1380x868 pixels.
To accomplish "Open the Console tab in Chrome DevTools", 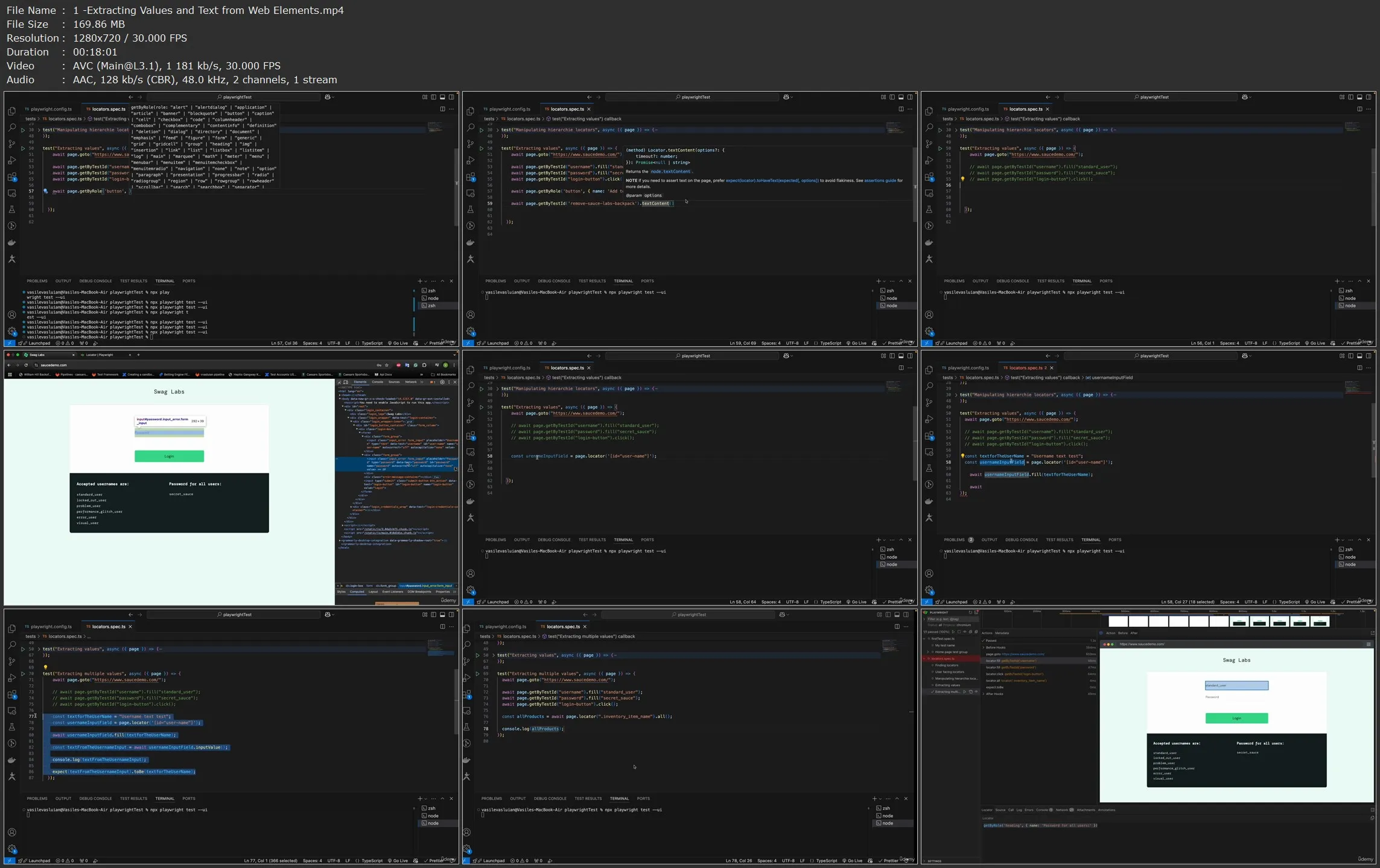I will coord(377,382).
